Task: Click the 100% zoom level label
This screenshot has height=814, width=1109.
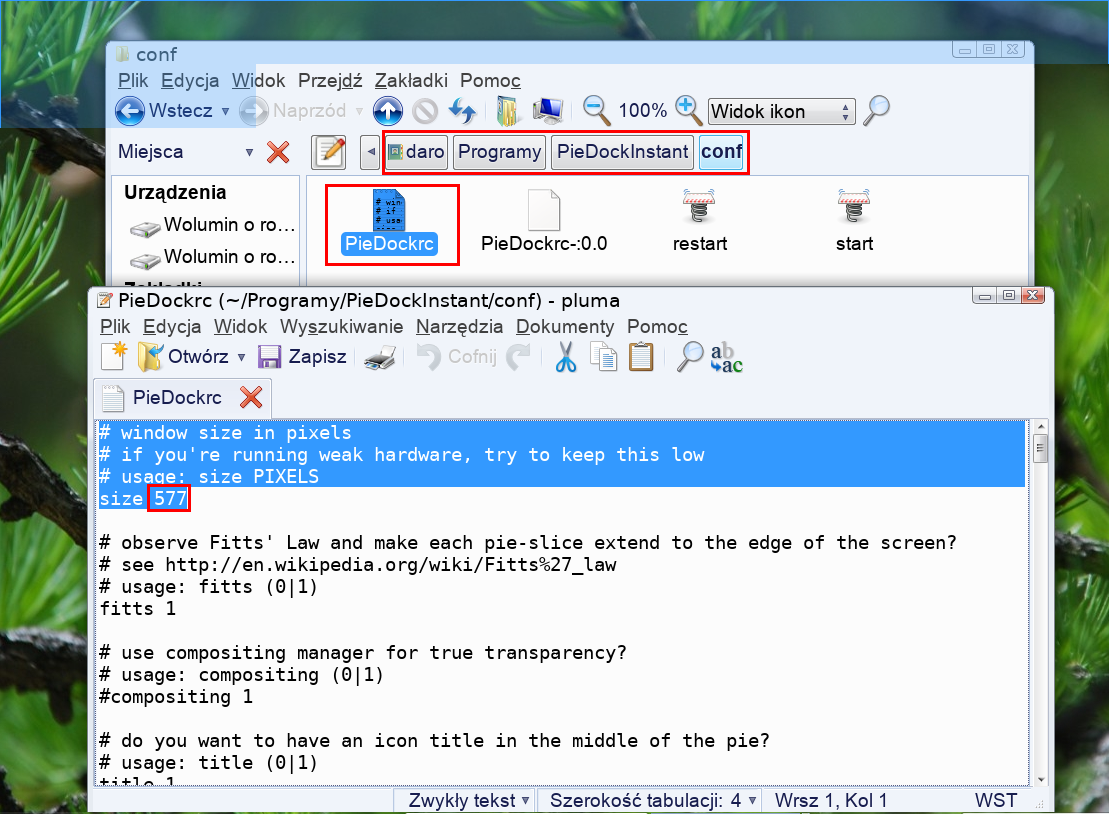Action: pos(642,111)
